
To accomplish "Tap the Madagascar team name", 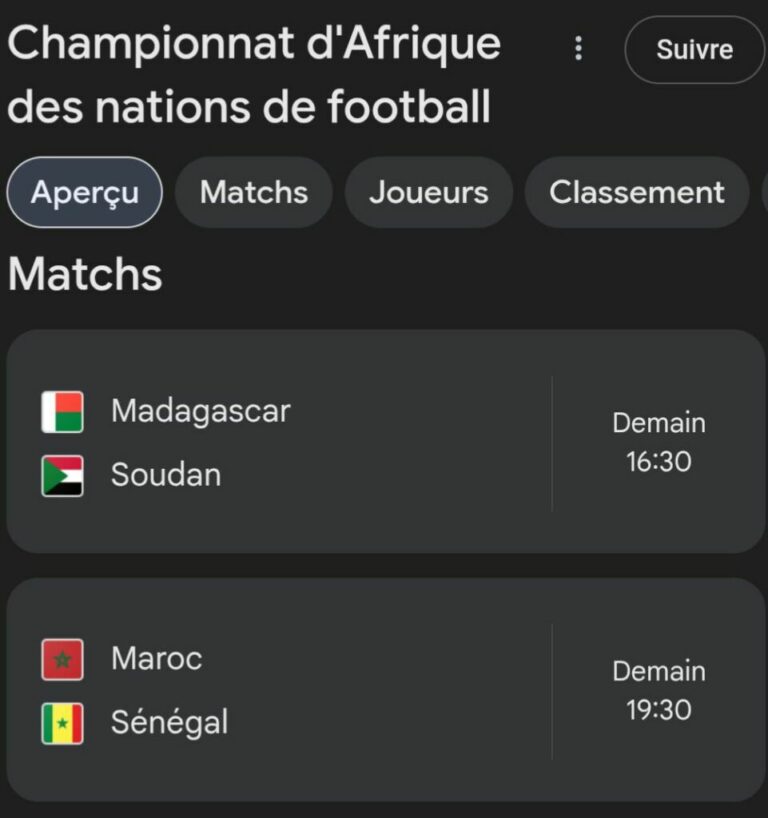I will [x=201, y=411].
